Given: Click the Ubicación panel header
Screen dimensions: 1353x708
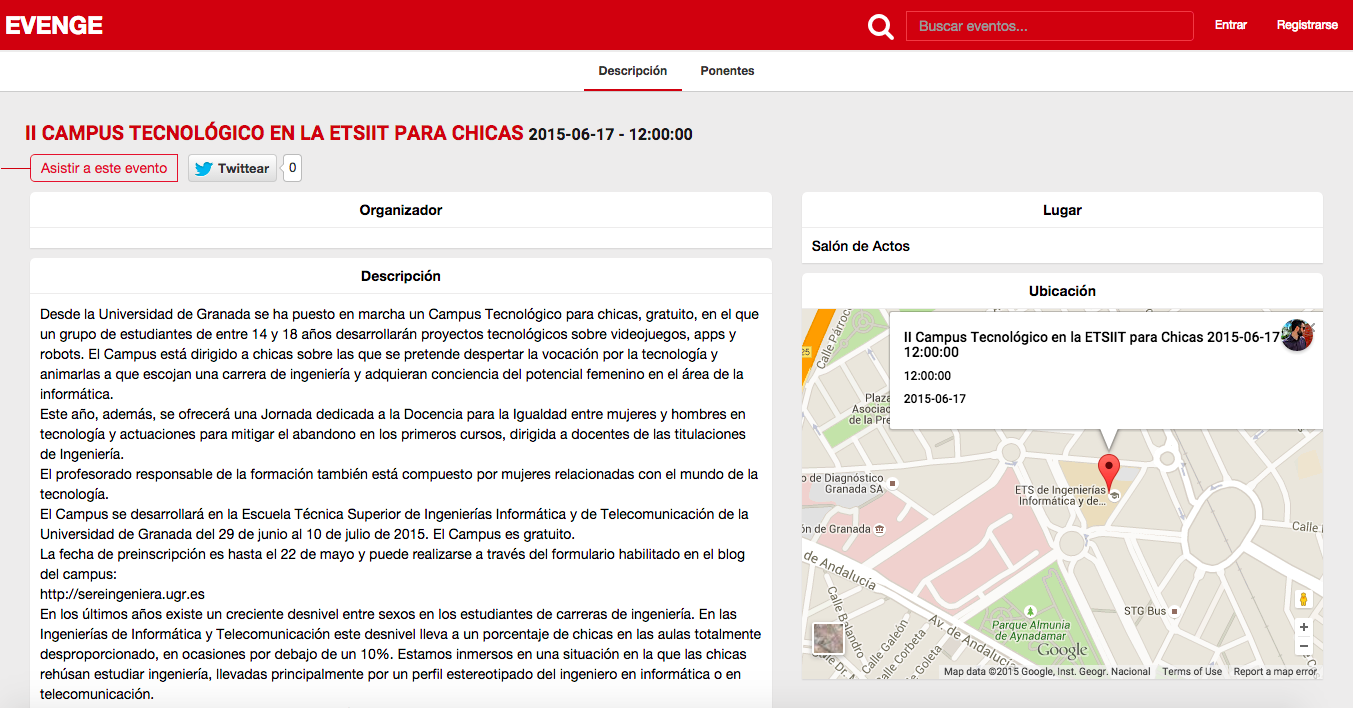Looking at the screenshot, I should pos(1062,291).
